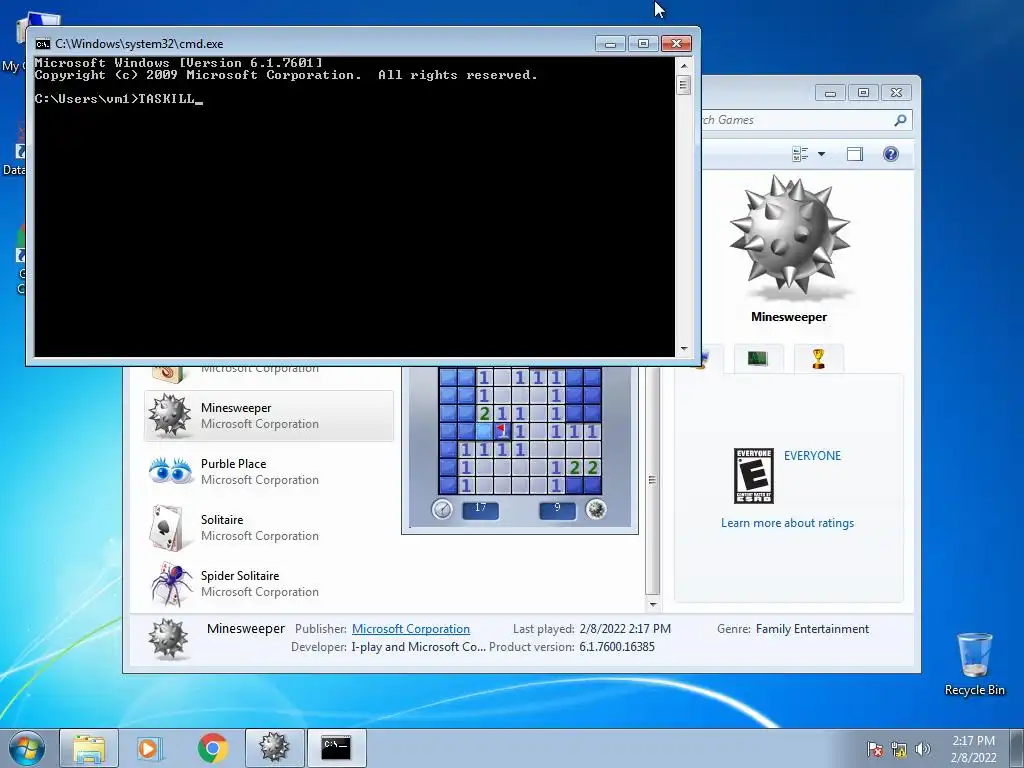Launch Google Chrome from taskbar
This screenshot has height=768, width=1024.
click(x=212, y=748)
